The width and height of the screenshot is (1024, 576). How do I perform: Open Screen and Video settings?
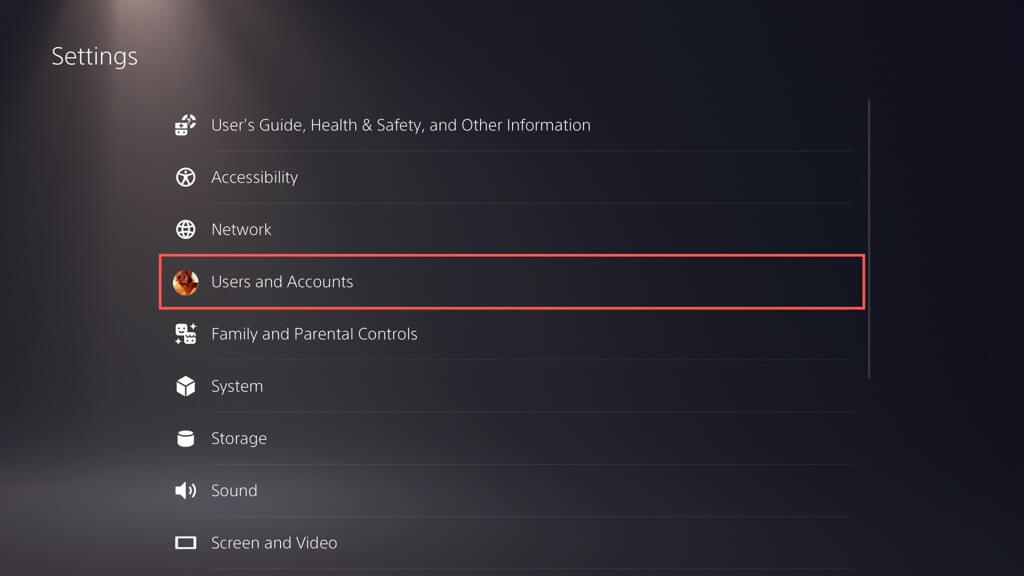(x=274, y=543)
